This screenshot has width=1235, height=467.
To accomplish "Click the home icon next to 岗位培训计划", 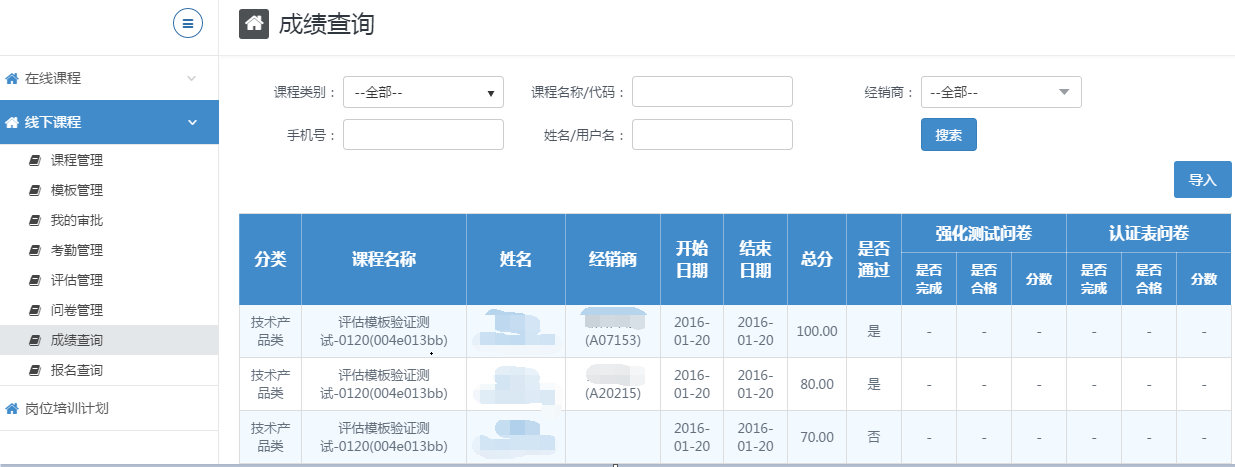I will point(12,408).
